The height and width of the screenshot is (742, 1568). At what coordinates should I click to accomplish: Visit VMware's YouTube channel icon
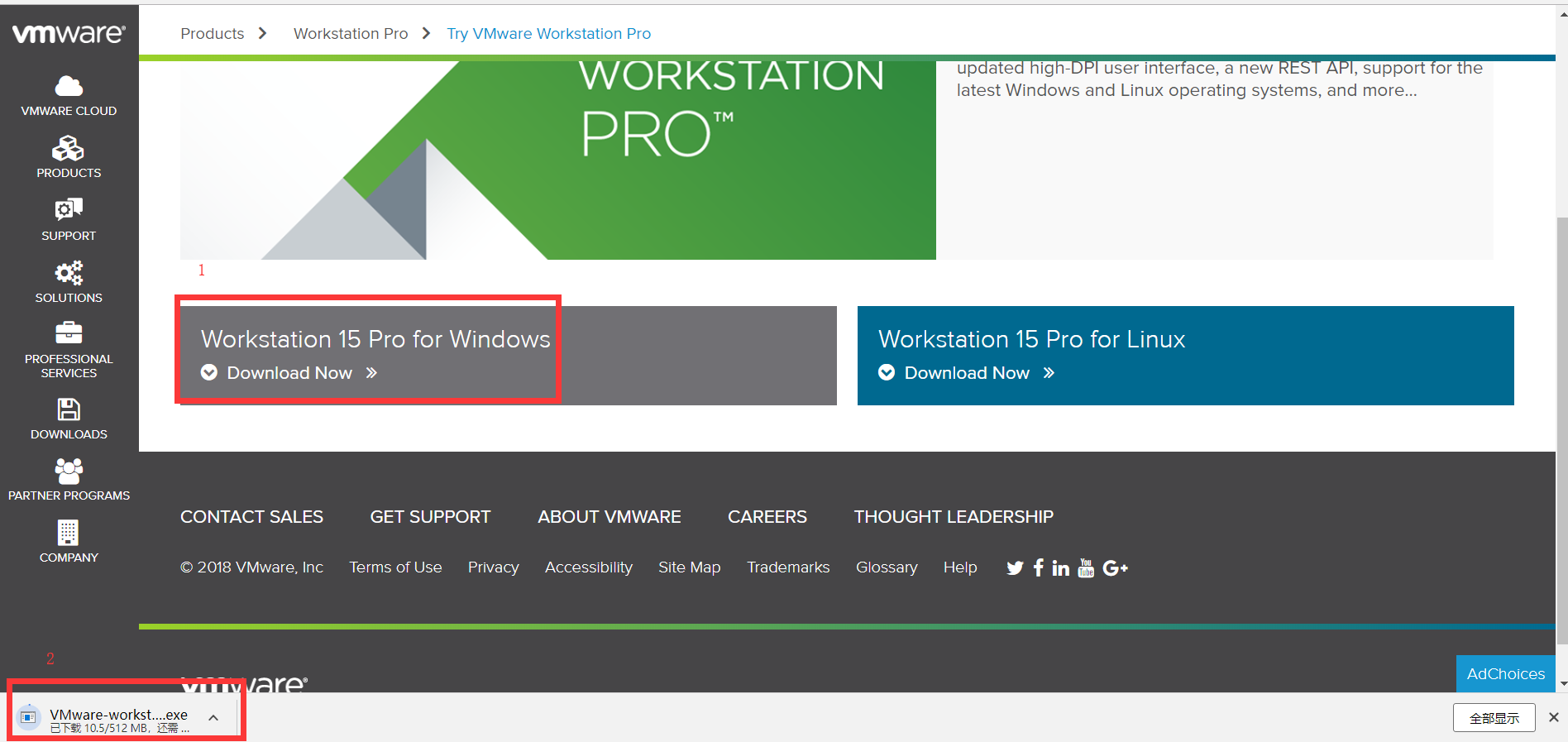1086,567
